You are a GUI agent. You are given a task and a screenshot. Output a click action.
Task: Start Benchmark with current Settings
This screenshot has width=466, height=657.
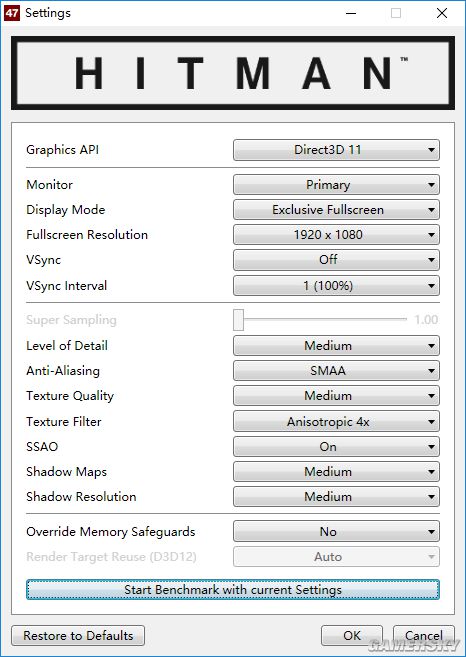pyautogui.click(x=233, y=590)
